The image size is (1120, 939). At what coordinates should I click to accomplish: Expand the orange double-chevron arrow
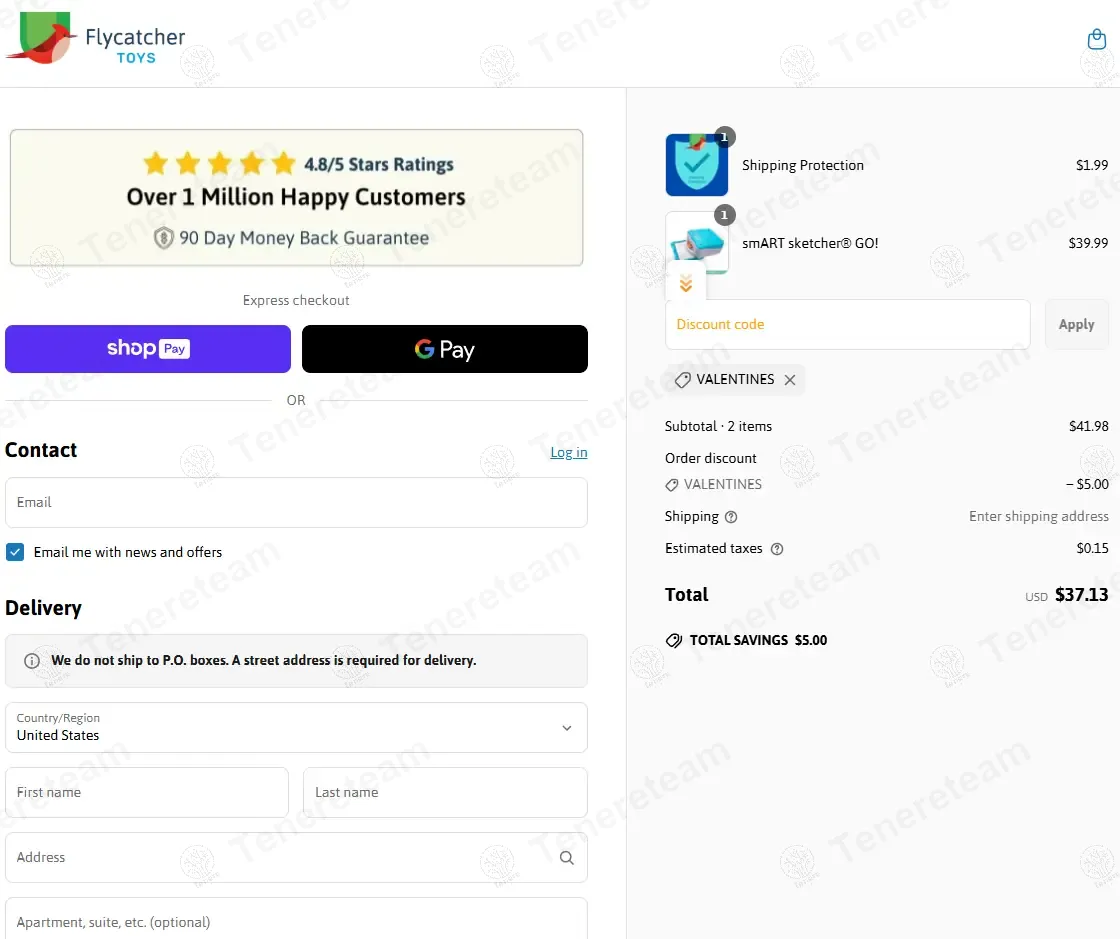pos(686,283)
